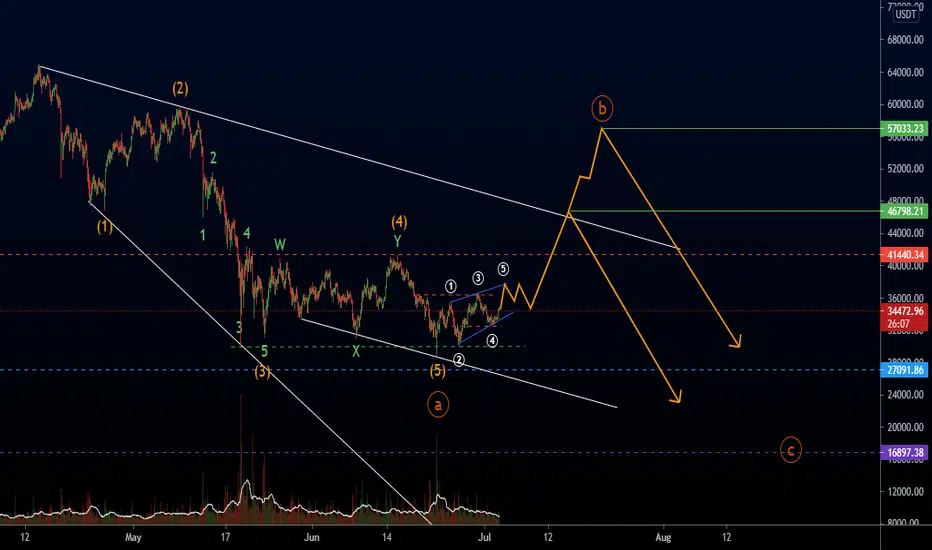932x550 pixels.
Task: Select the white circled 5 wave label
Action: click(x=503, y=269)
